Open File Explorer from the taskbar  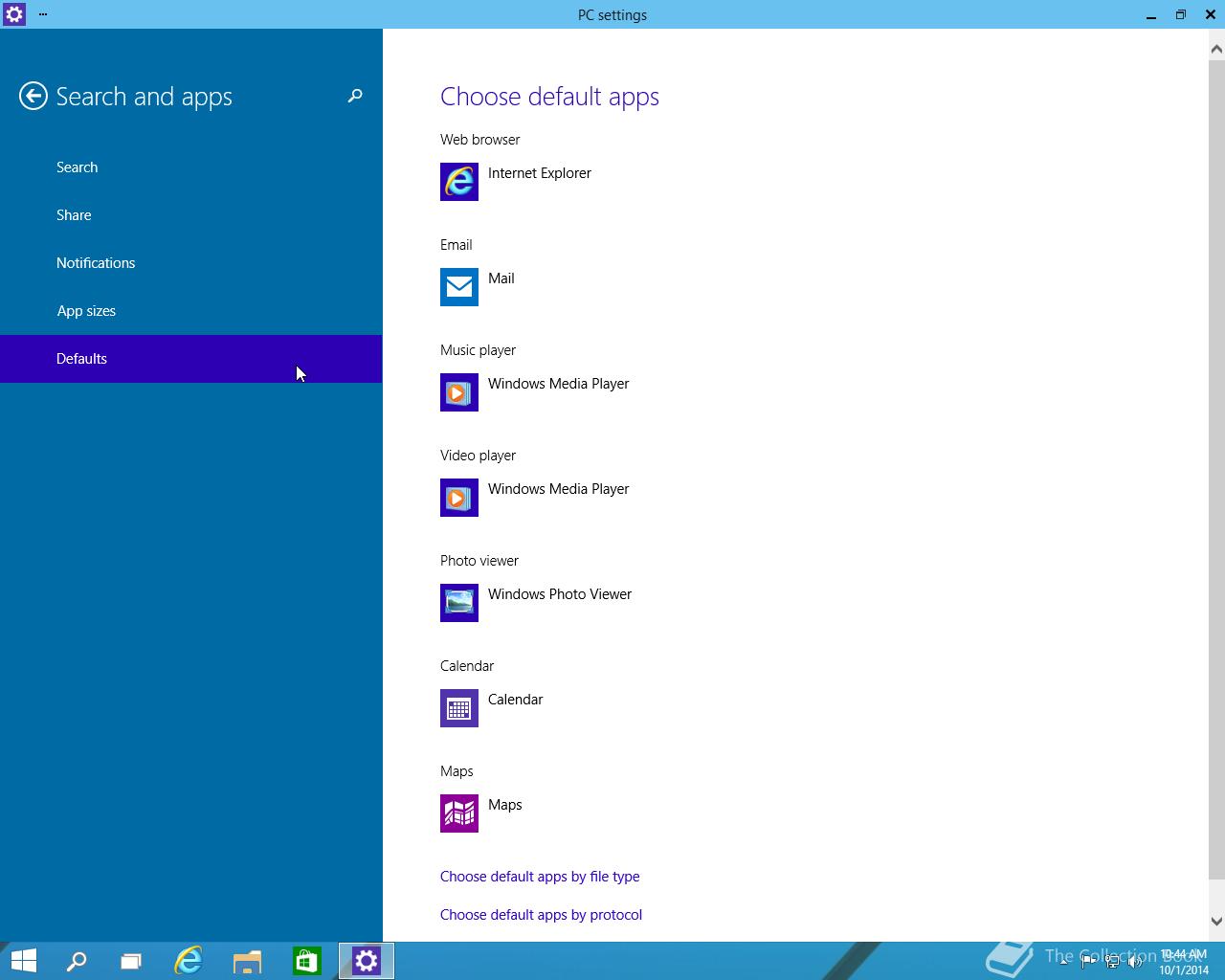click(248, 961)
